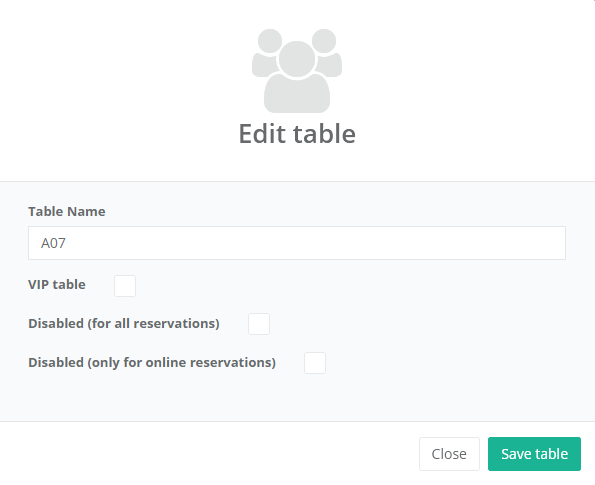Click the left background person silhouette

click(x=266, y=53)
